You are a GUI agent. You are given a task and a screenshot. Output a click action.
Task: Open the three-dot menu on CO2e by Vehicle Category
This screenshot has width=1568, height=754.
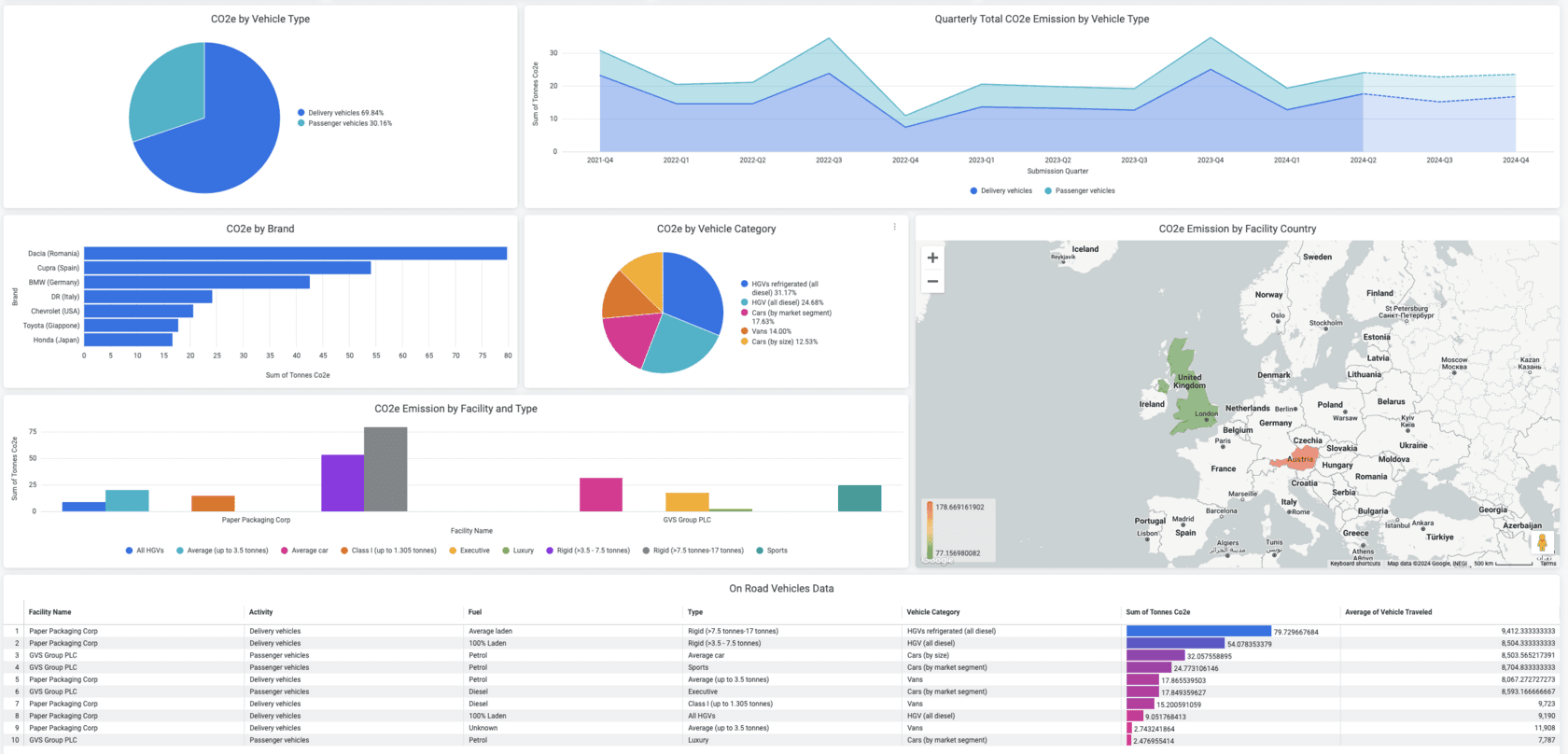[894, 227]
